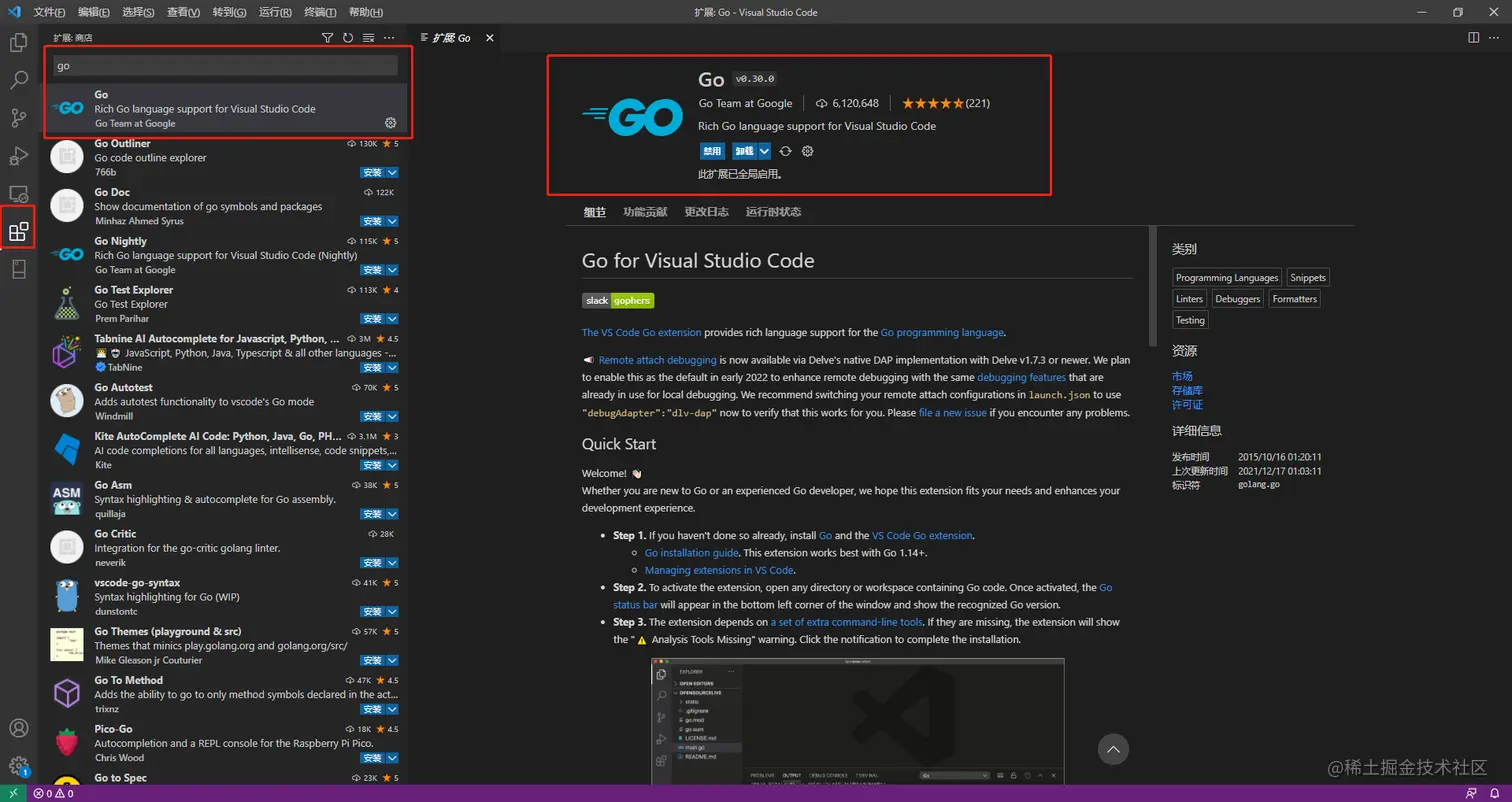Open the gear menu in Go extension header
The image size is (1512, 802).
pyautogui.click(x=808, y=151)
